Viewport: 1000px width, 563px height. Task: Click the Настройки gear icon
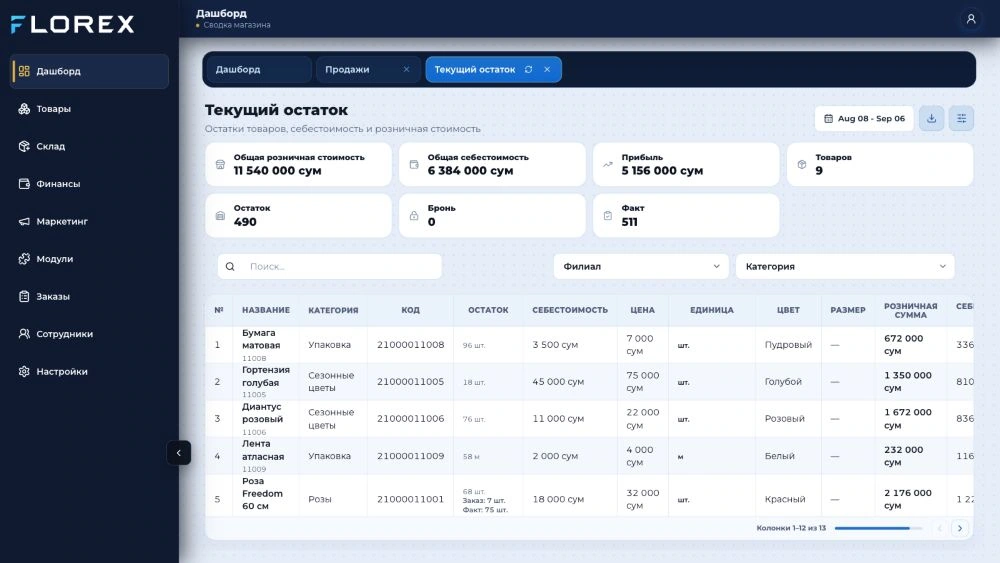click(24, 371)
